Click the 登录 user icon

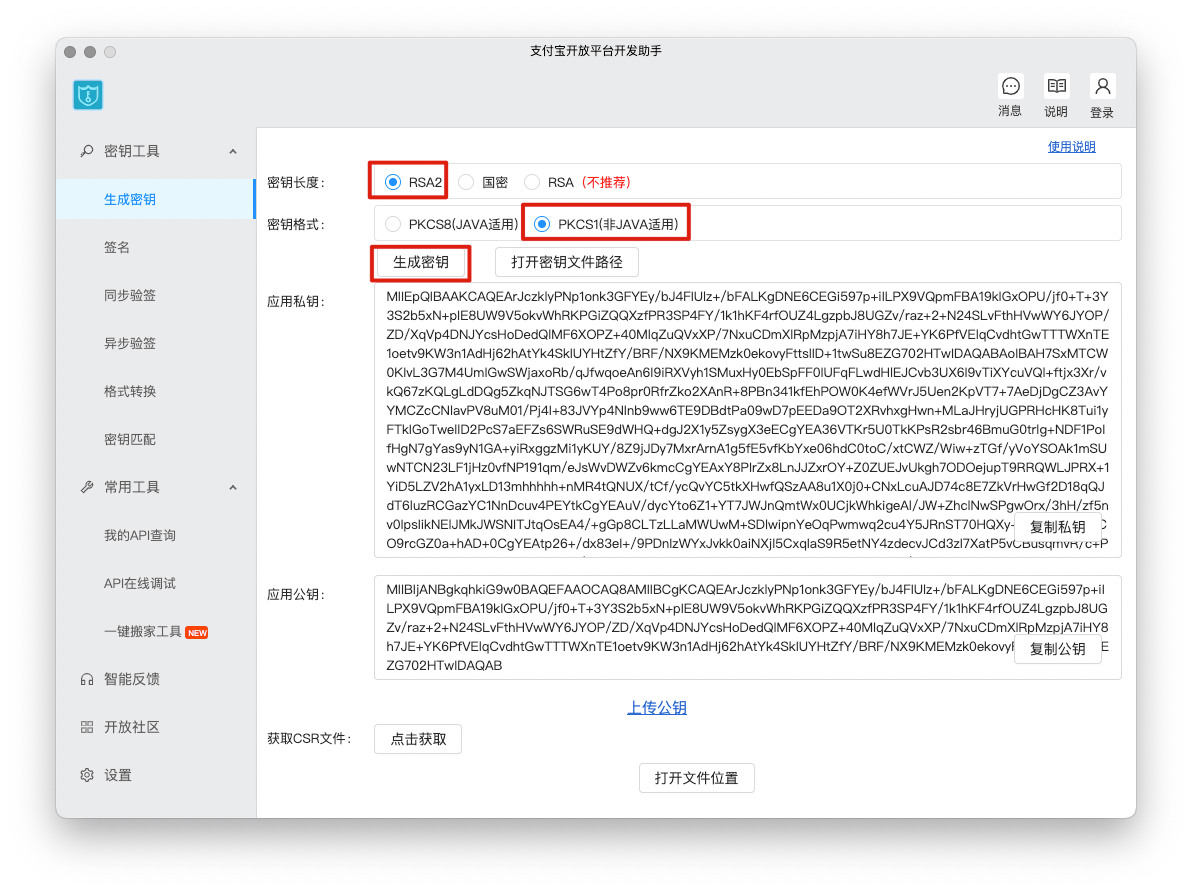click(x=1102, y=87)
